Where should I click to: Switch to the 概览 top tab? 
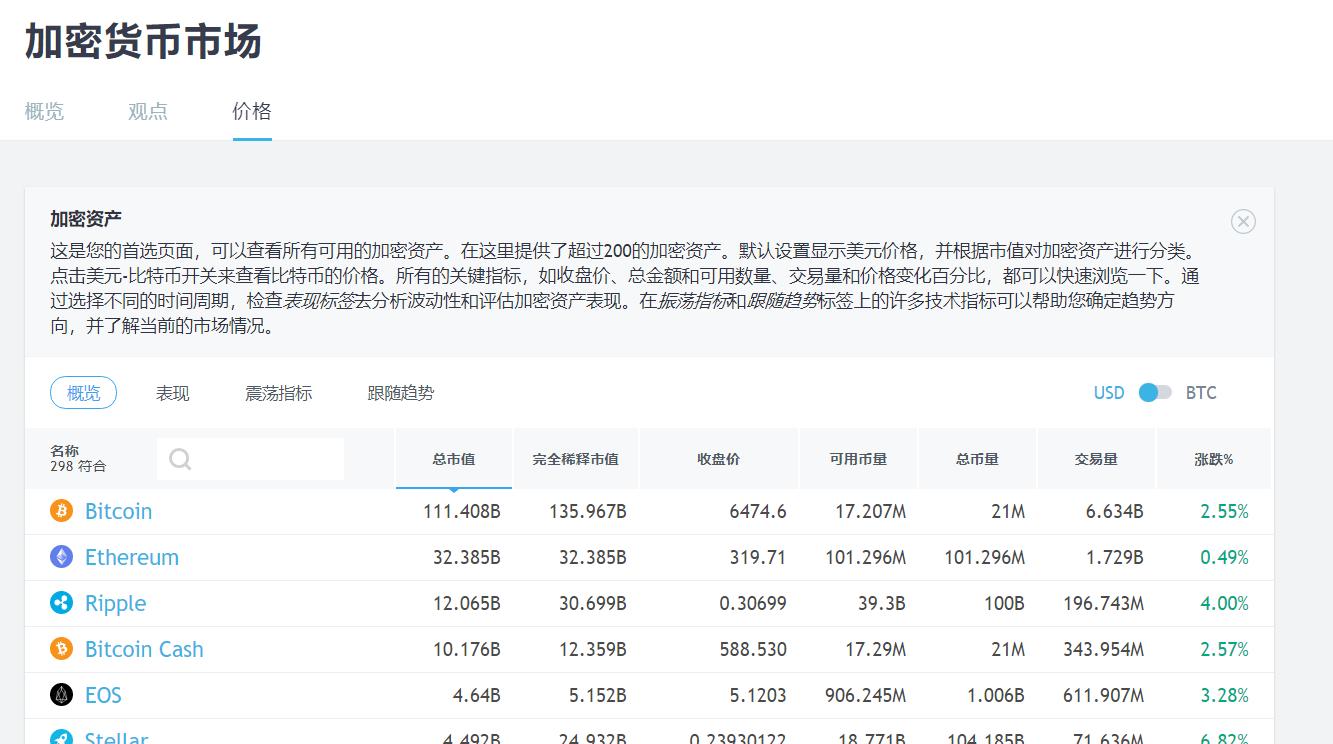tap(44, 111)
